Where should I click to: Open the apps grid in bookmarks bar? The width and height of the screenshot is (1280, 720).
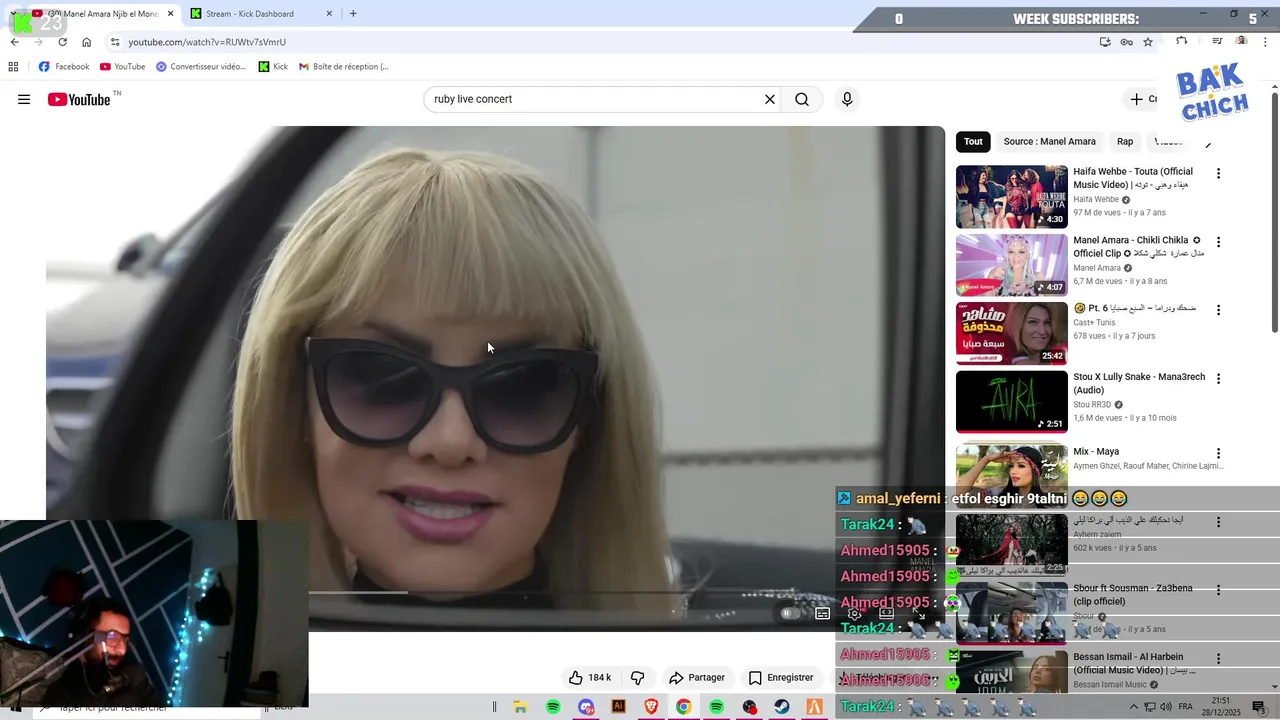(13, 67)
